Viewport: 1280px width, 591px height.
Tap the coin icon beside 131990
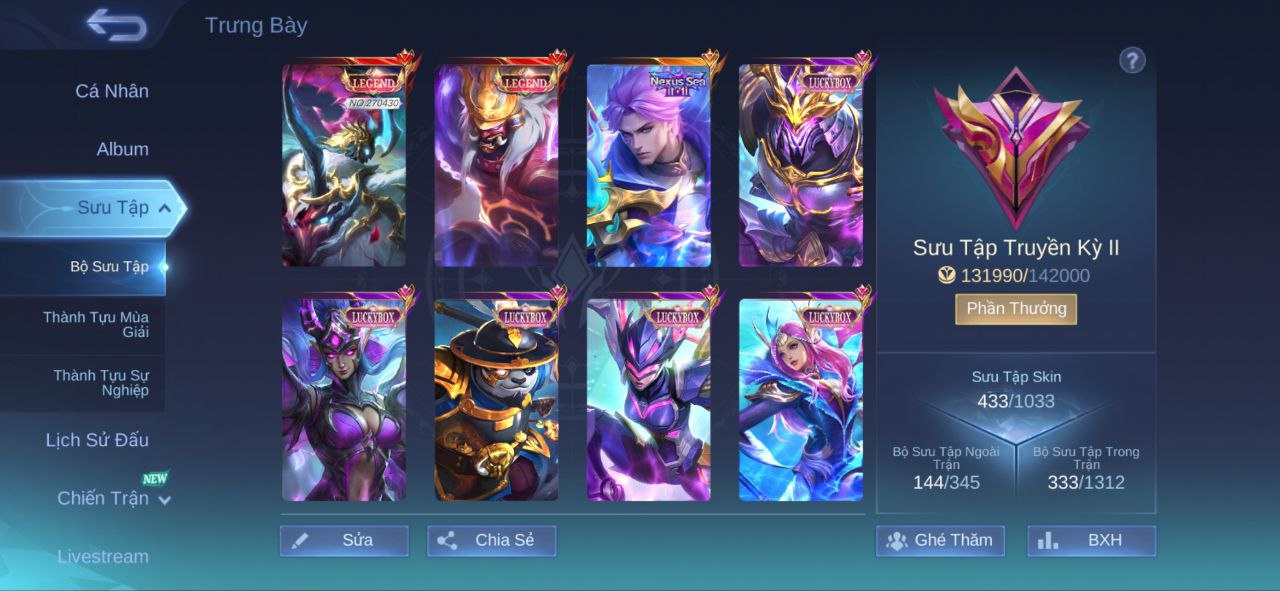(x=947, y=275)
